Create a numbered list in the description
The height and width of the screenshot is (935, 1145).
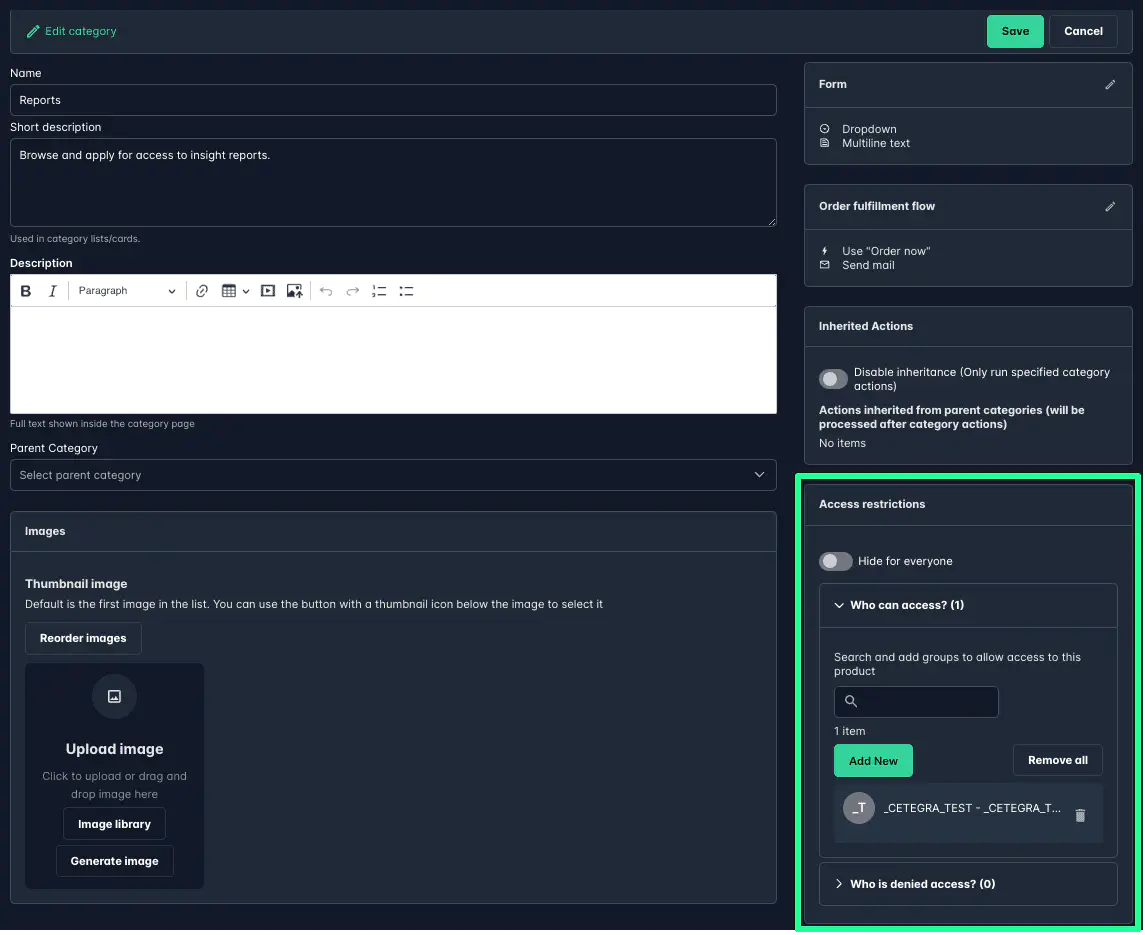pos(378,290)
